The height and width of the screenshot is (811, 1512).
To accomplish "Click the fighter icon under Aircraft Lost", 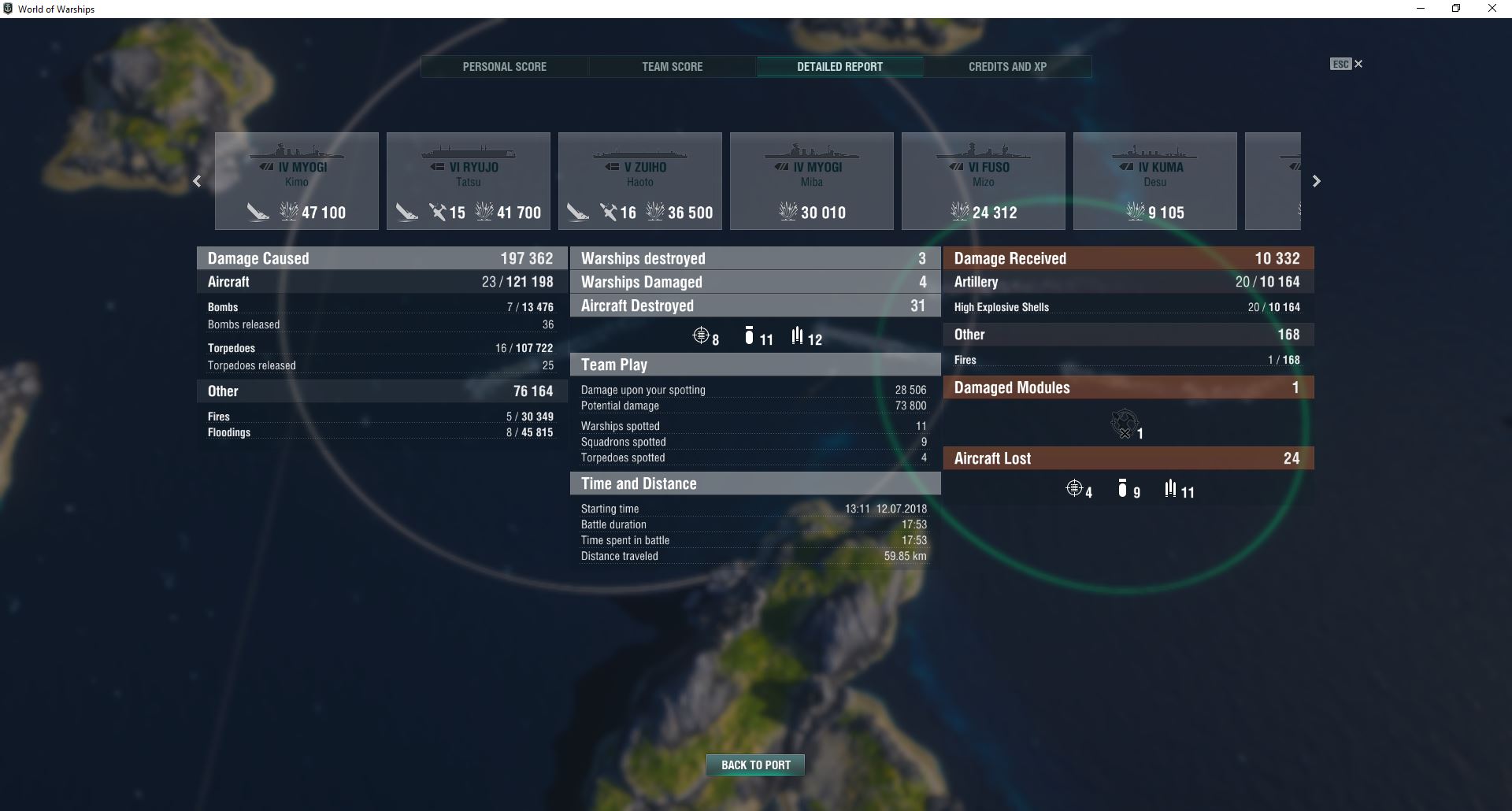I will coord(1073,489).
